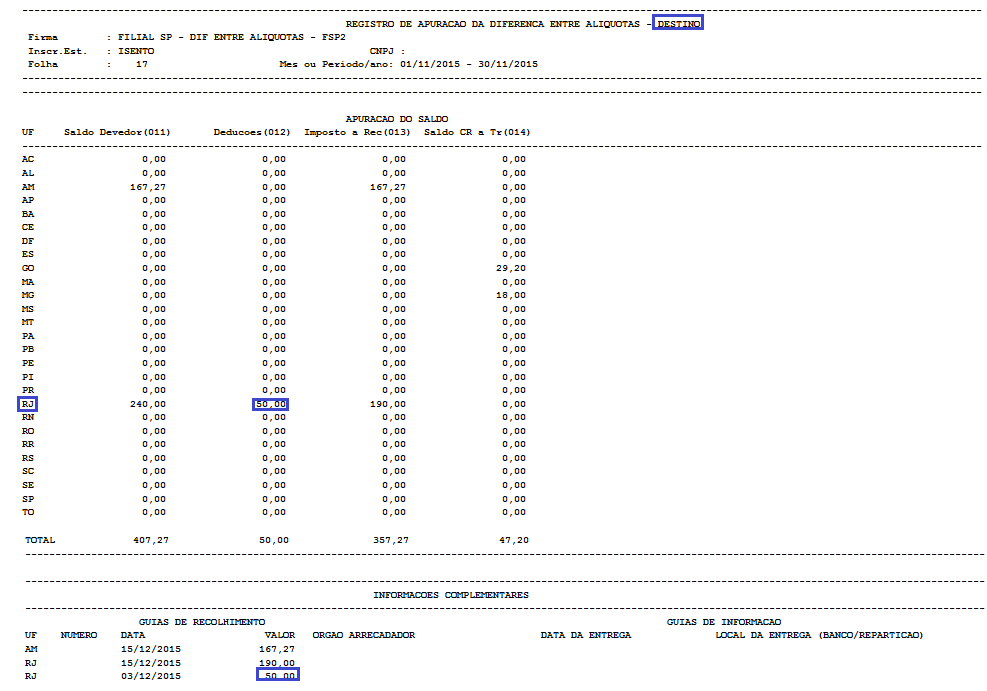Image resolution: width=987 pixels, height=691 pixels.
Task: Select the word DESTINO in the header
Action: [x=678, y=24]
